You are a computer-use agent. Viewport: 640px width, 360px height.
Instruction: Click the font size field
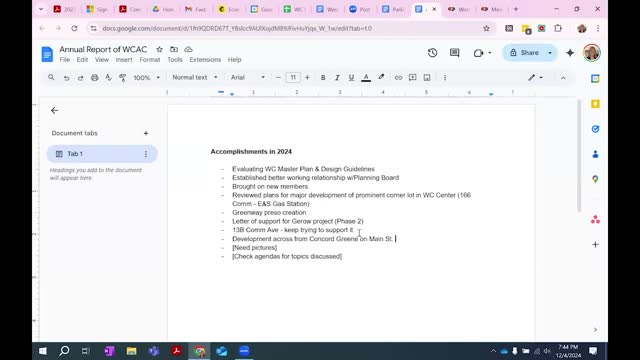point(293,78)
